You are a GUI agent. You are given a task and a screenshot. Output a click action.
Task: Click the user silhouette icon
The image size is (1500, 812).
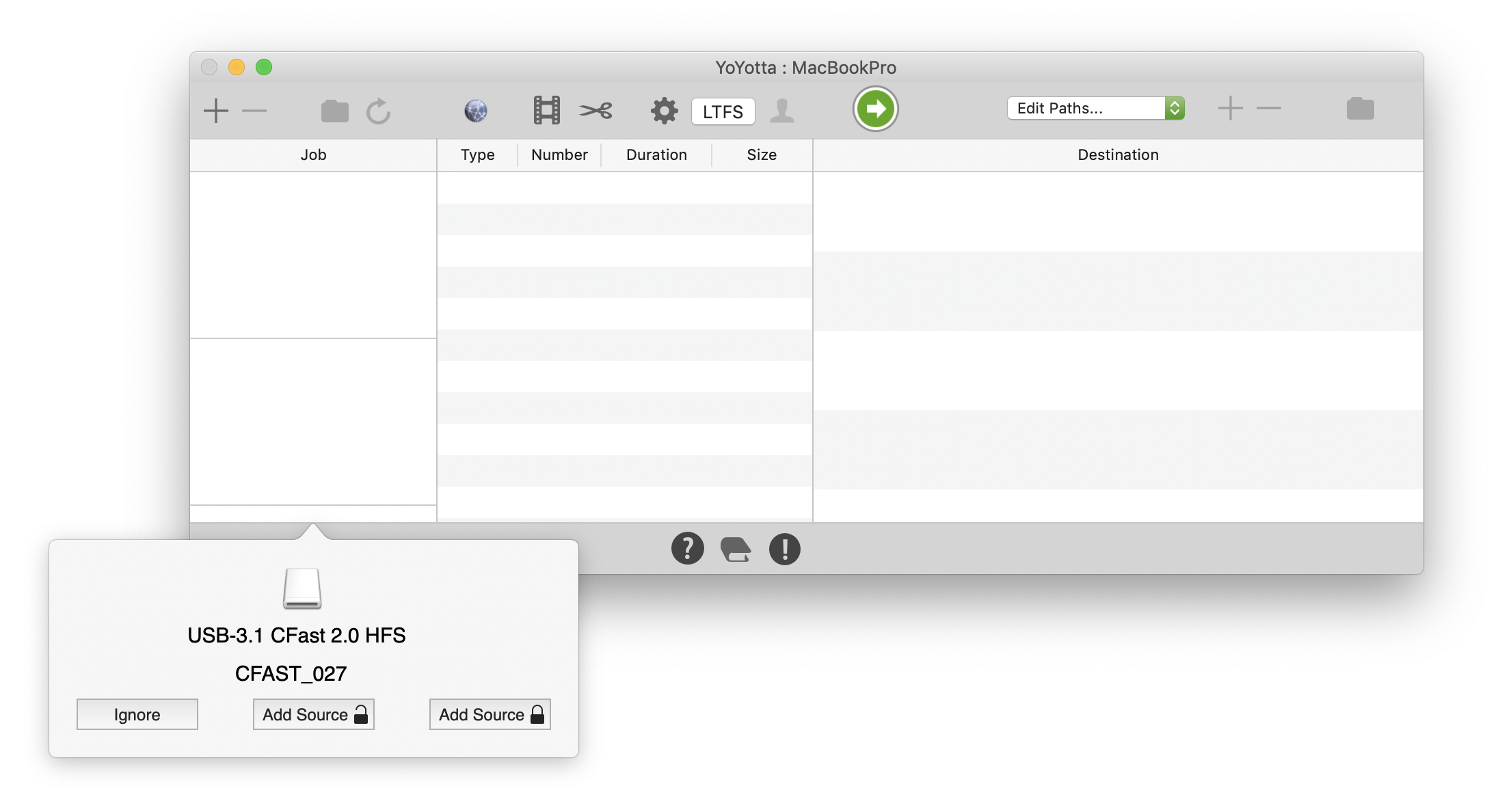click(782, 110)
